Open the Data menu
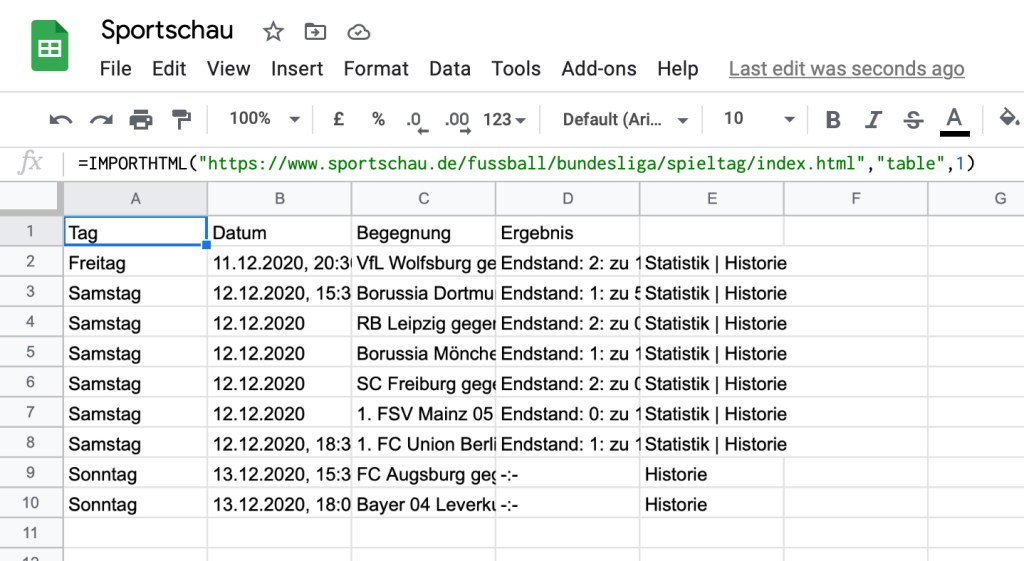 click(x=450, y=69)
